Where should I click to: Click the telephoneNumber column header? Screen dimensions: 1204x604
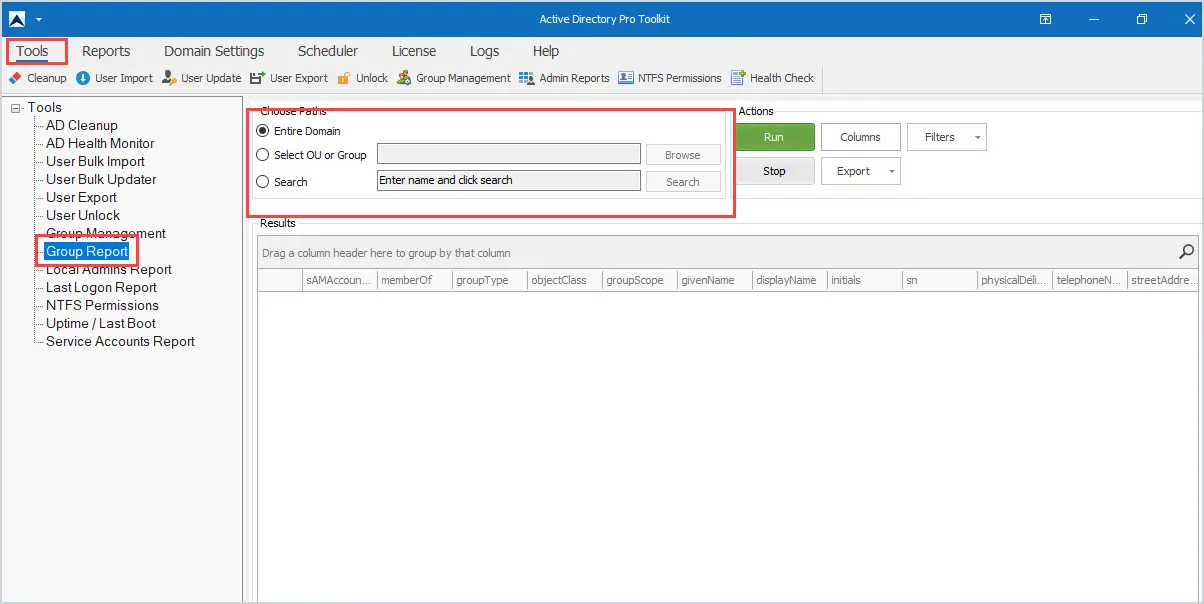pyautogui.click(x=1090, y=281)
